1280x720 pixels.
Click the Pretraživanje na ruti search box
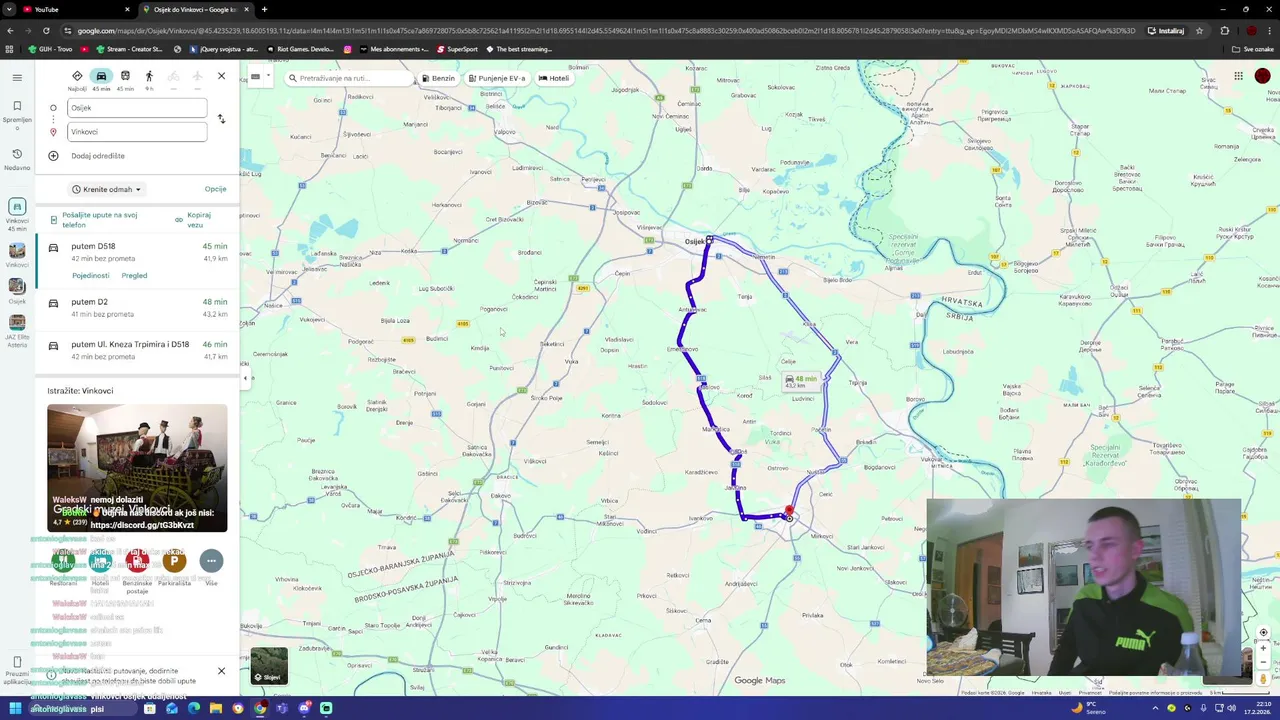[x=350, y=78]
